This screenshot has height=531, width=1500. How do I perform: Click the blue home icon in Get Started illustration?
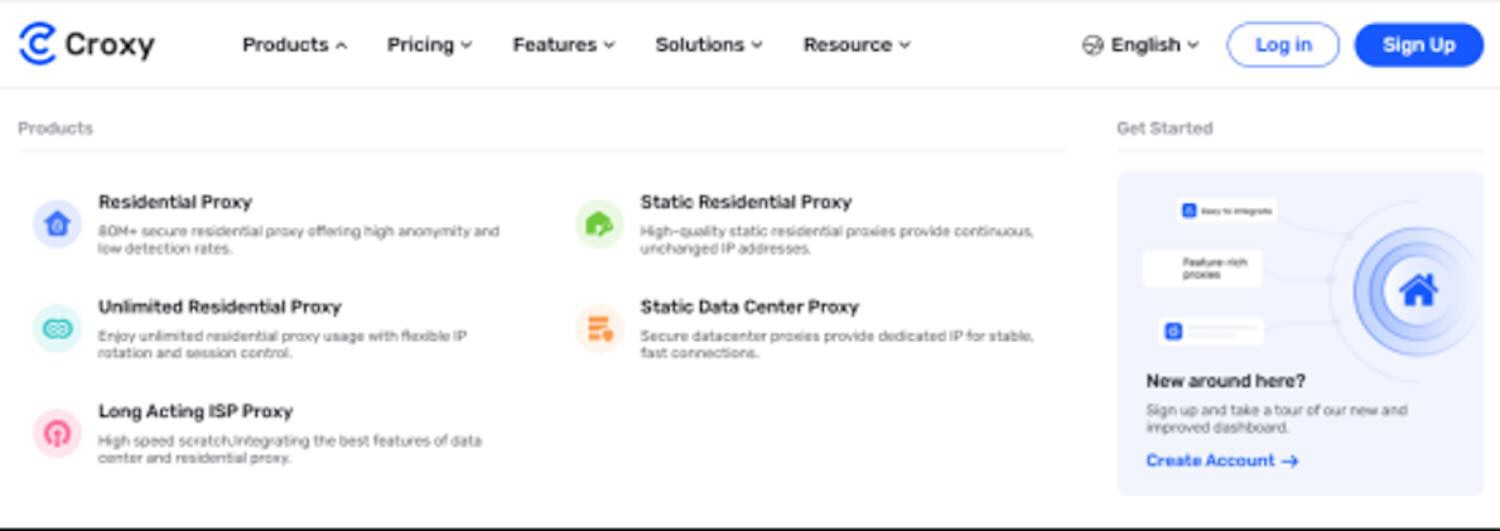pos(1418,291)
